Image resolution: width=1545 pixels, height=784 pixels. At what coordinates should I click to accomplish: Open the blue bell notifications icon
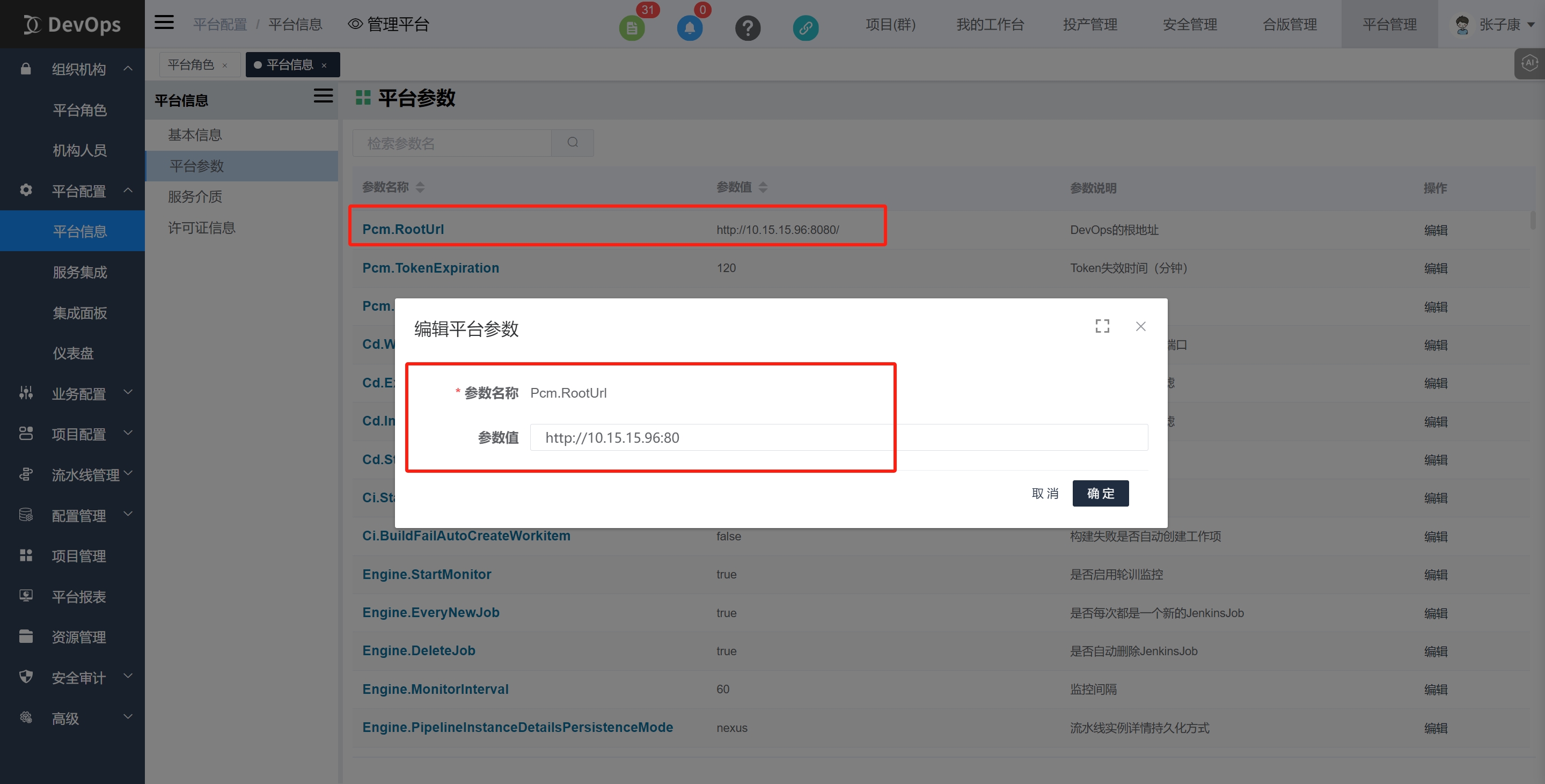pyautogui.click(x=690, y=27)
